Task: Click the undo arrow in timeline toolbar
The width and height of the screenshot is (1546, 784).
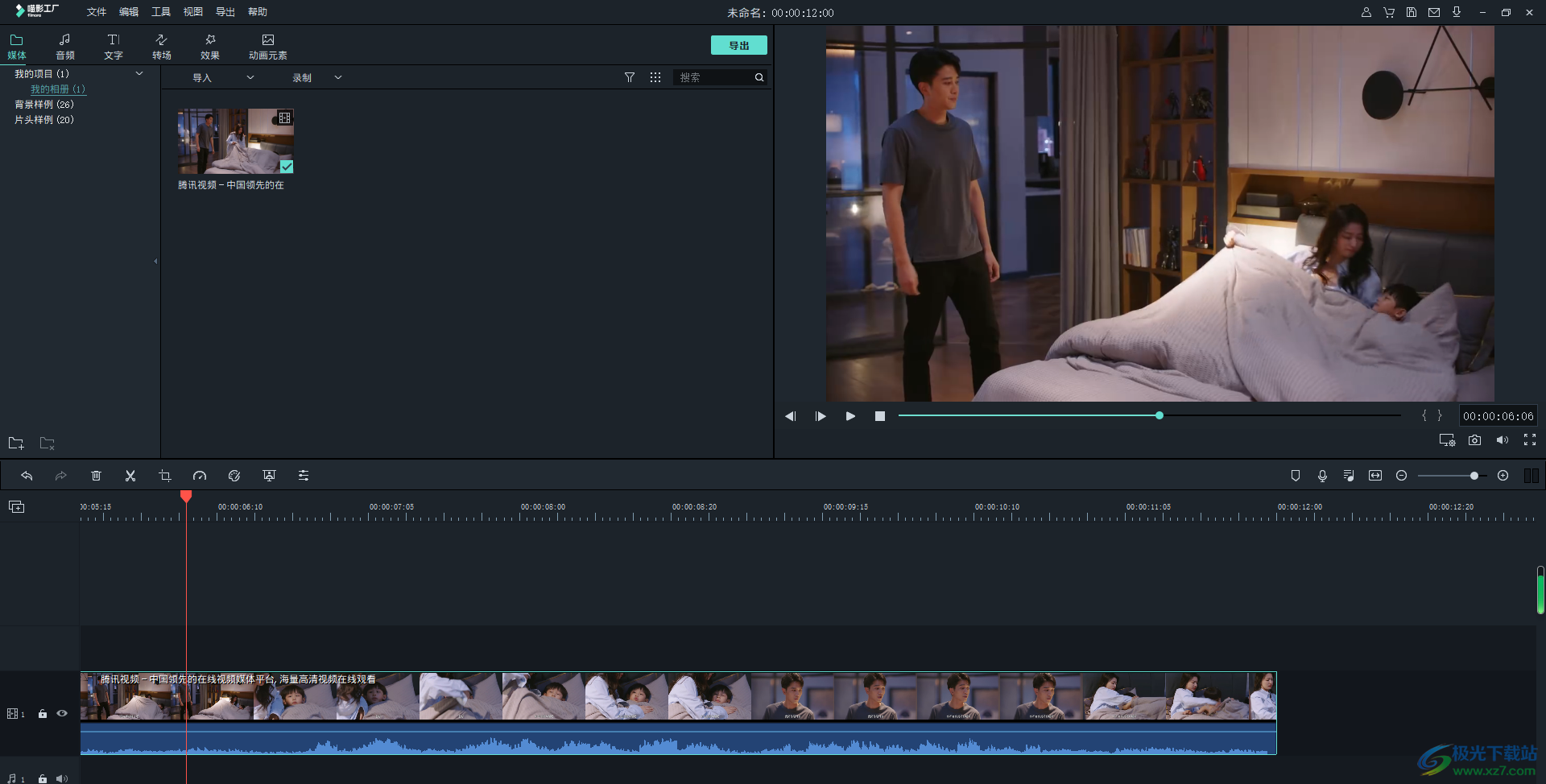Action: click(27, 476)
